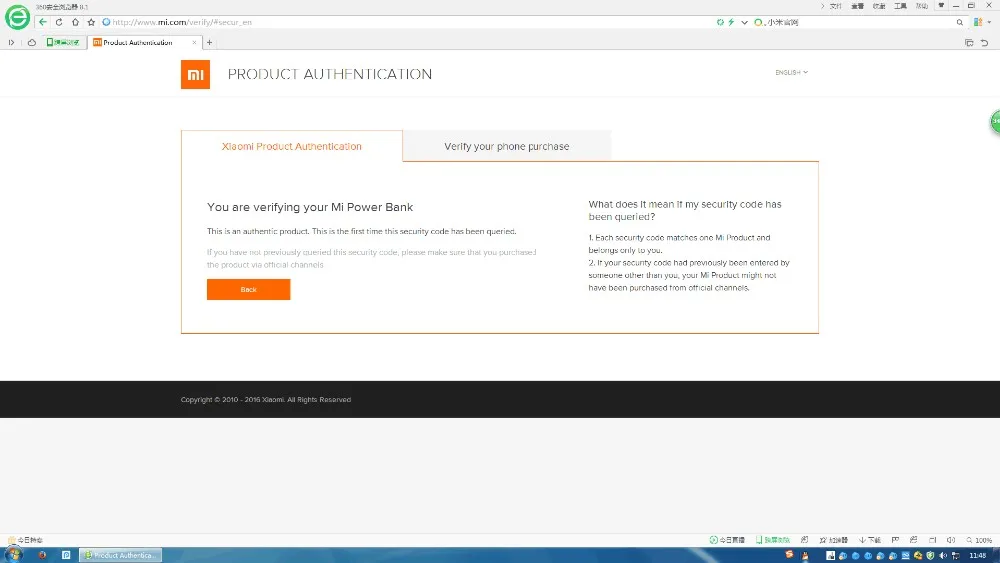This screenshot has width=1000, height=563.
Task: Expand menu bar chevron arrow
Action: 823,6
